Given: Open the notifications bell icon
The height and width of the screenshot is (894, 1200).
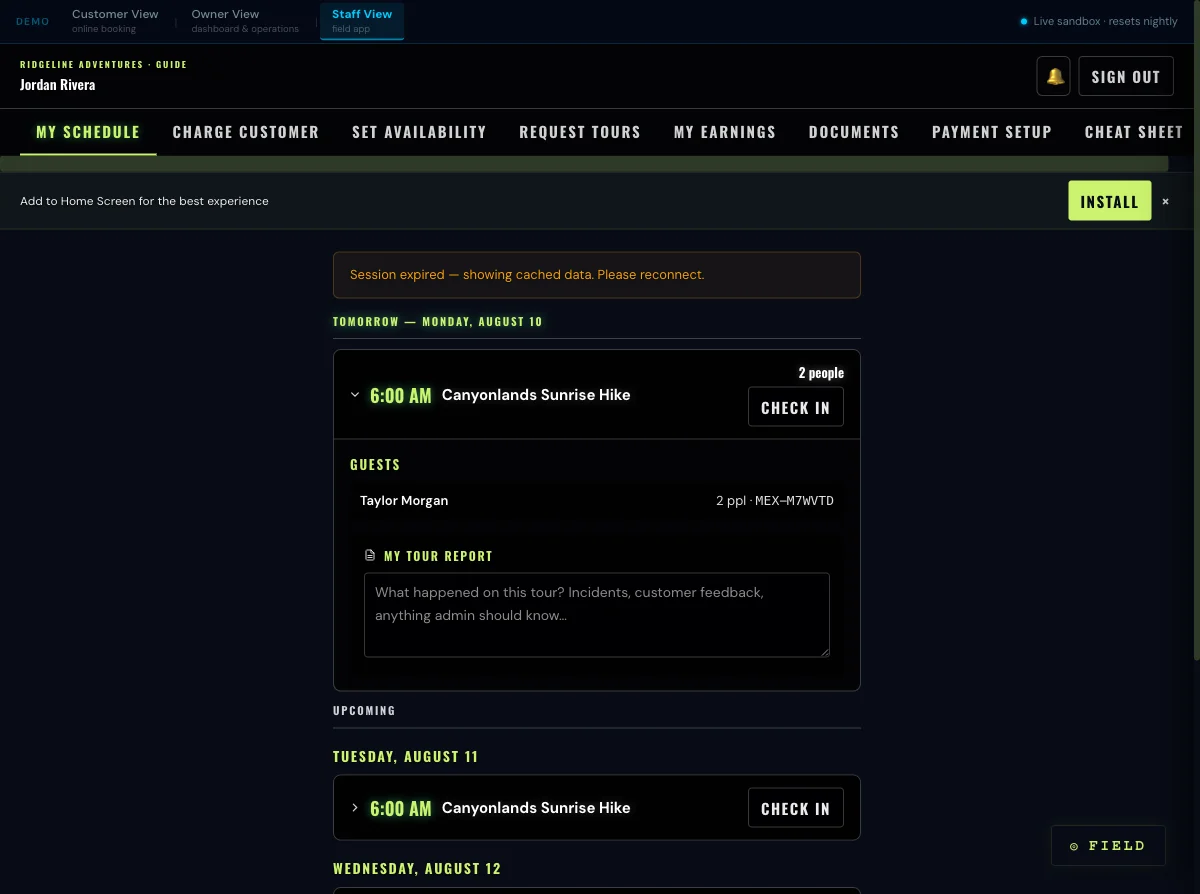Looking at the screenshot, I should click(1054, 76).
